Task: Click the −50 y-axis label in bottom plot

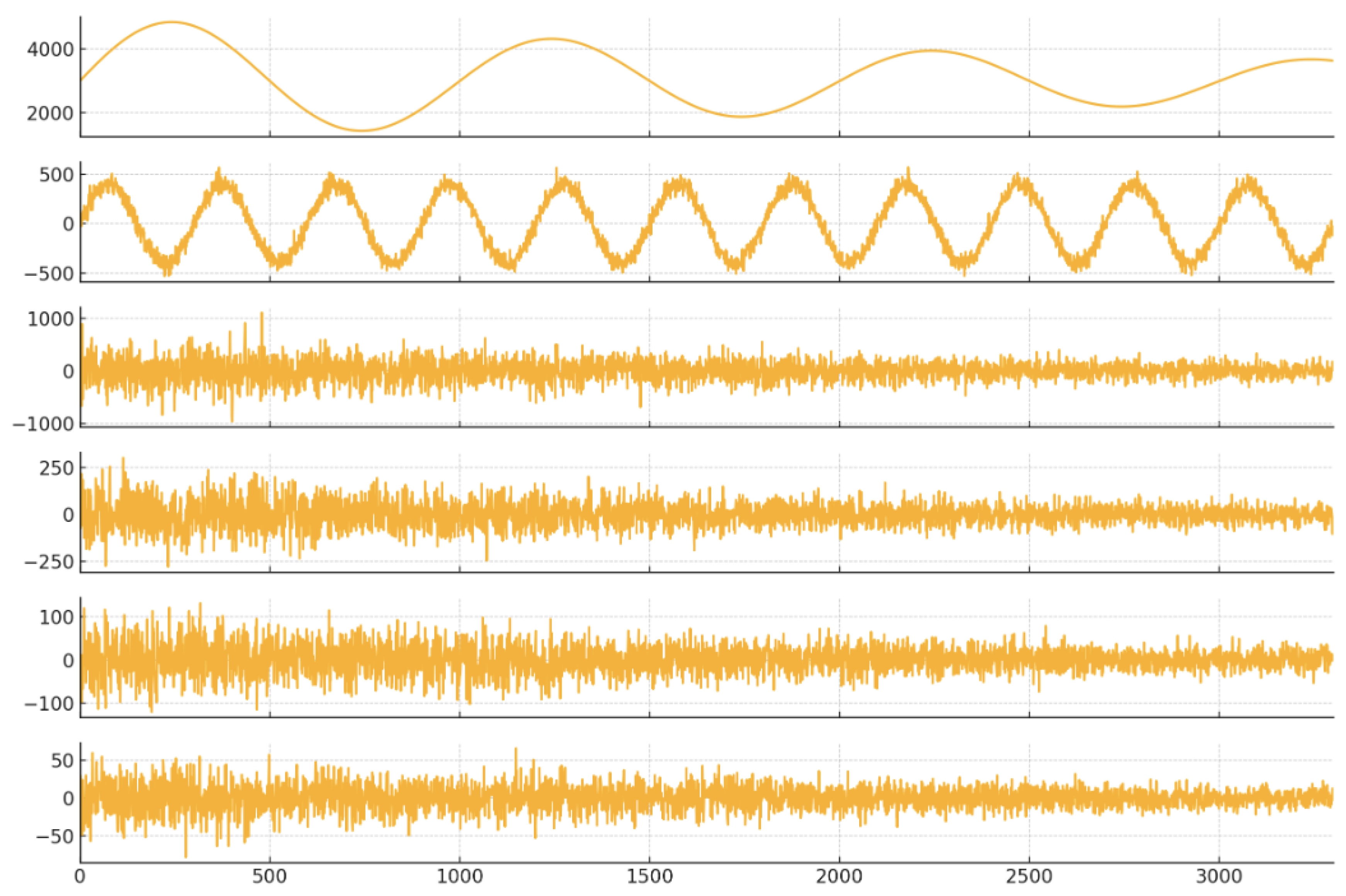Action: pyautogui.click(x=55, y=837)
